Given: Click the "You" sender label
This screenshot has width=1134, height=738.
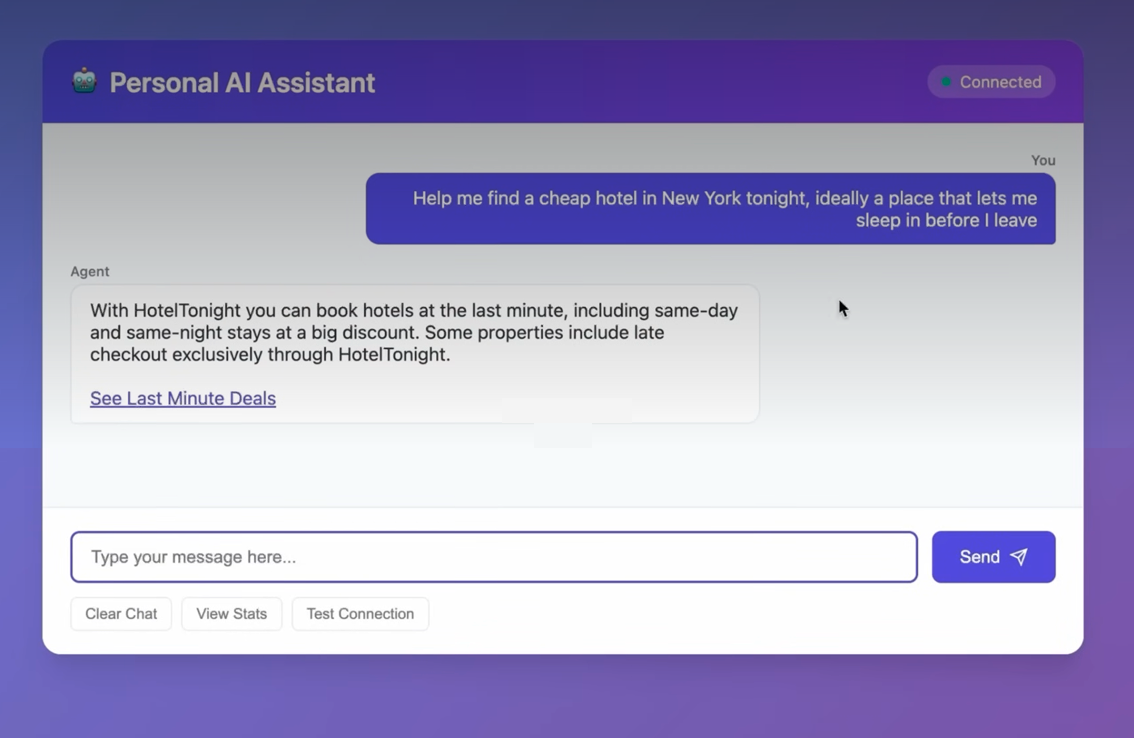Looking at the screenshot, I should tap(1043, 160).
